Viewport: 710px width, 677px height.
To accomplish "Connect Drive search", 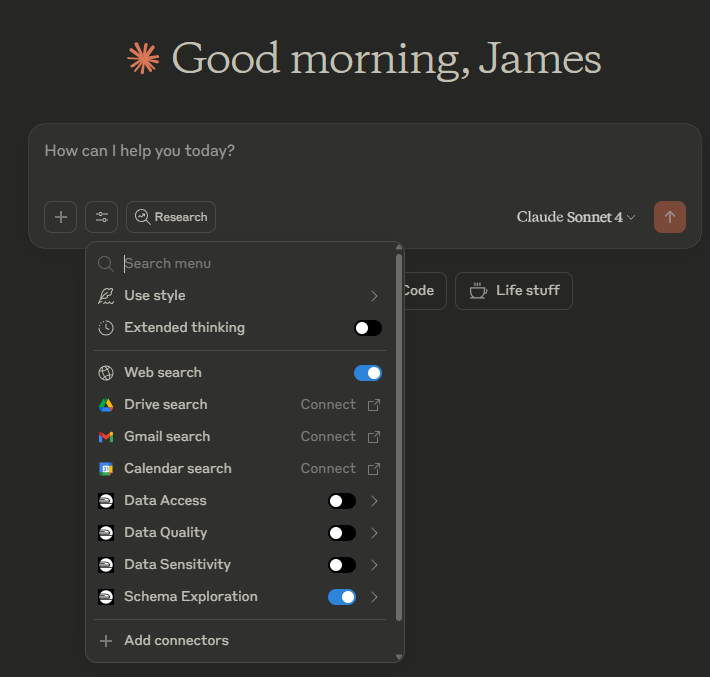I will click(328, 404).
